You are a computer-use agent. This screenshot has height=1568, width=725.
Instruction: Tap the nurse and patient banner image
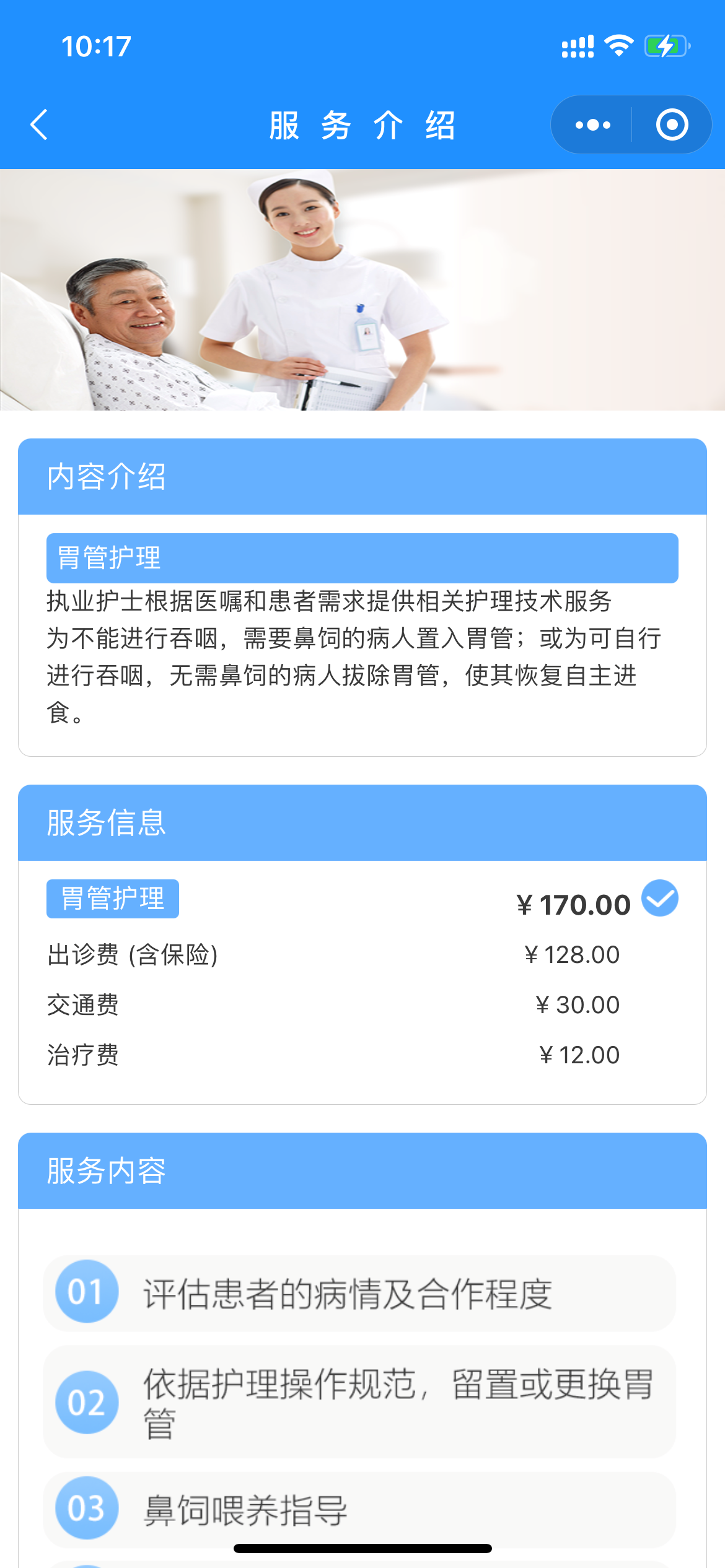pos(362,290)
